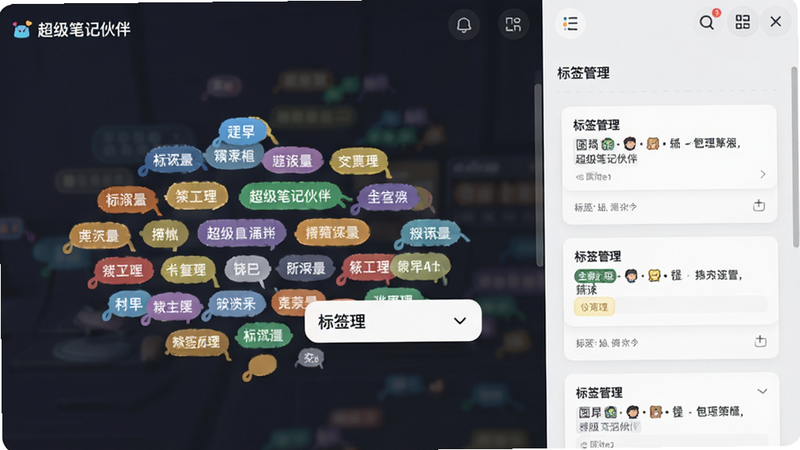
Task: Select the blue 建早 tag bubble
Action: [242, 131]
